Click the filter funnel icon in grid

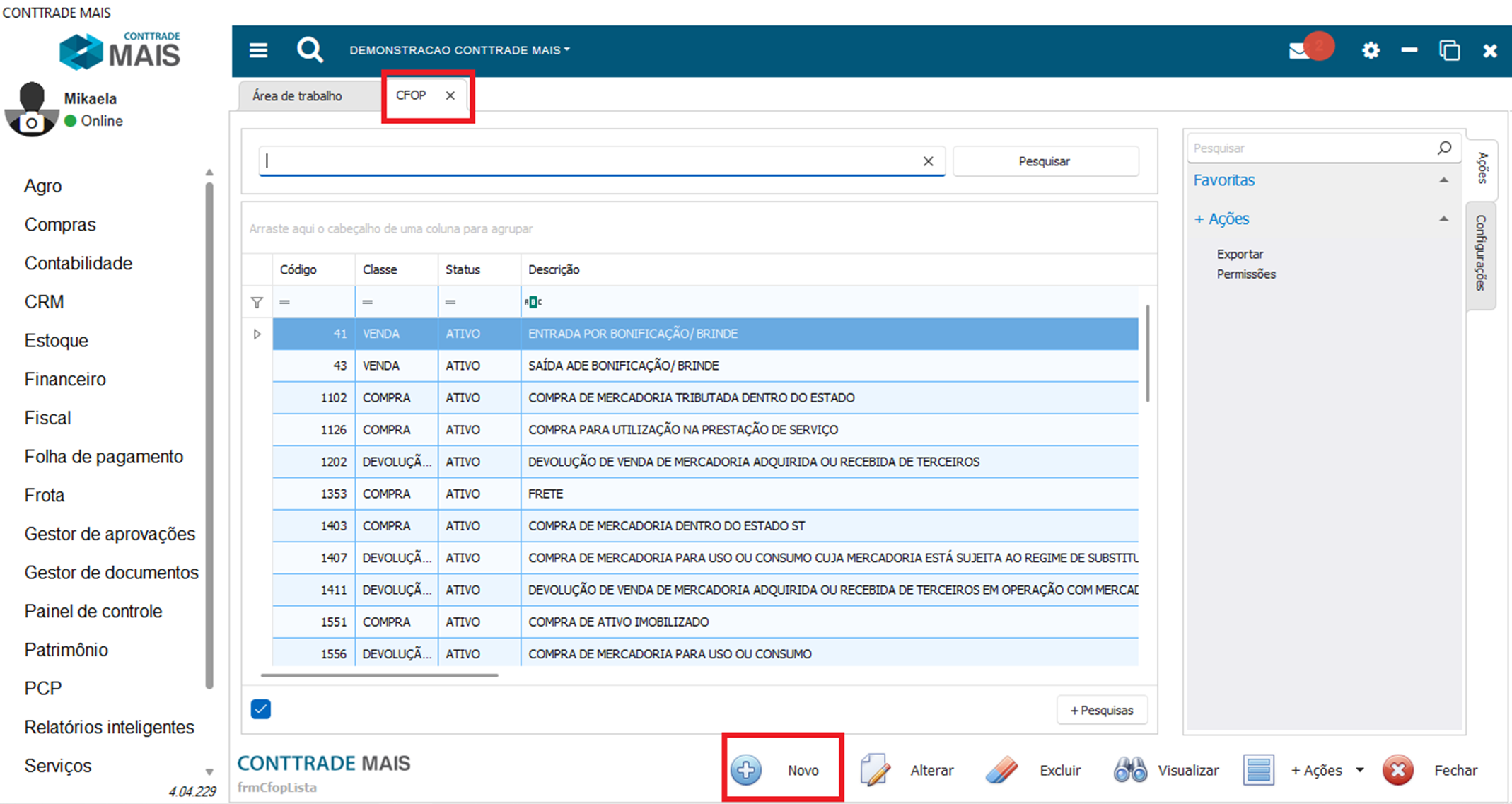click(x=257, y=303)
